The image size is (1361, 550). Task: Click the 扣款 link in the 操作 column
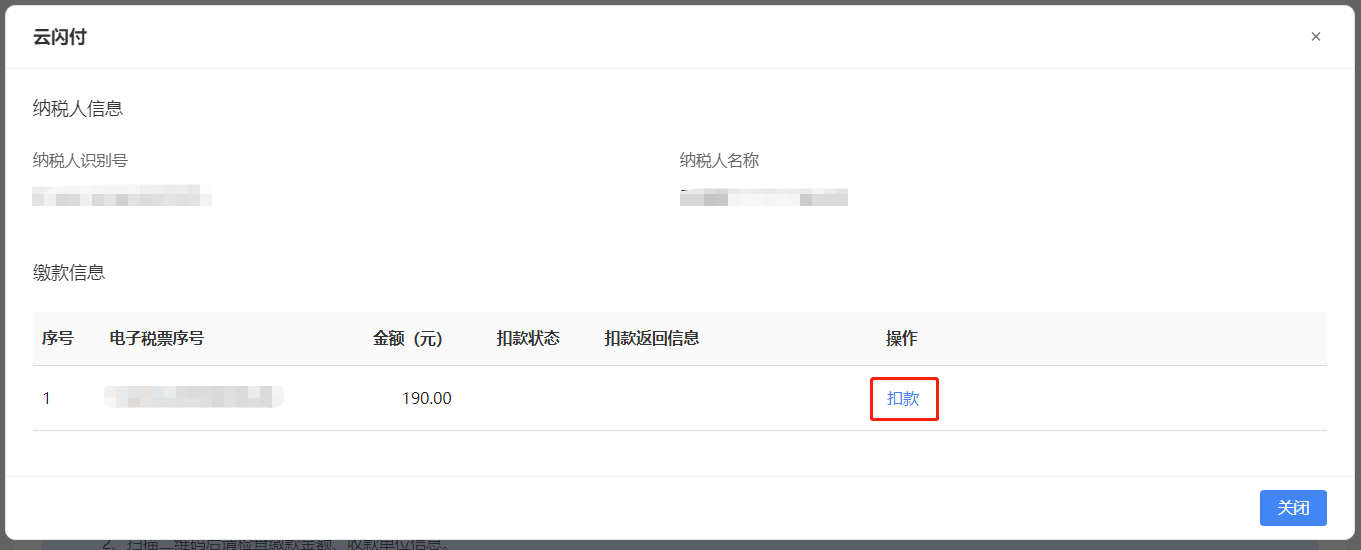[903, 398]
